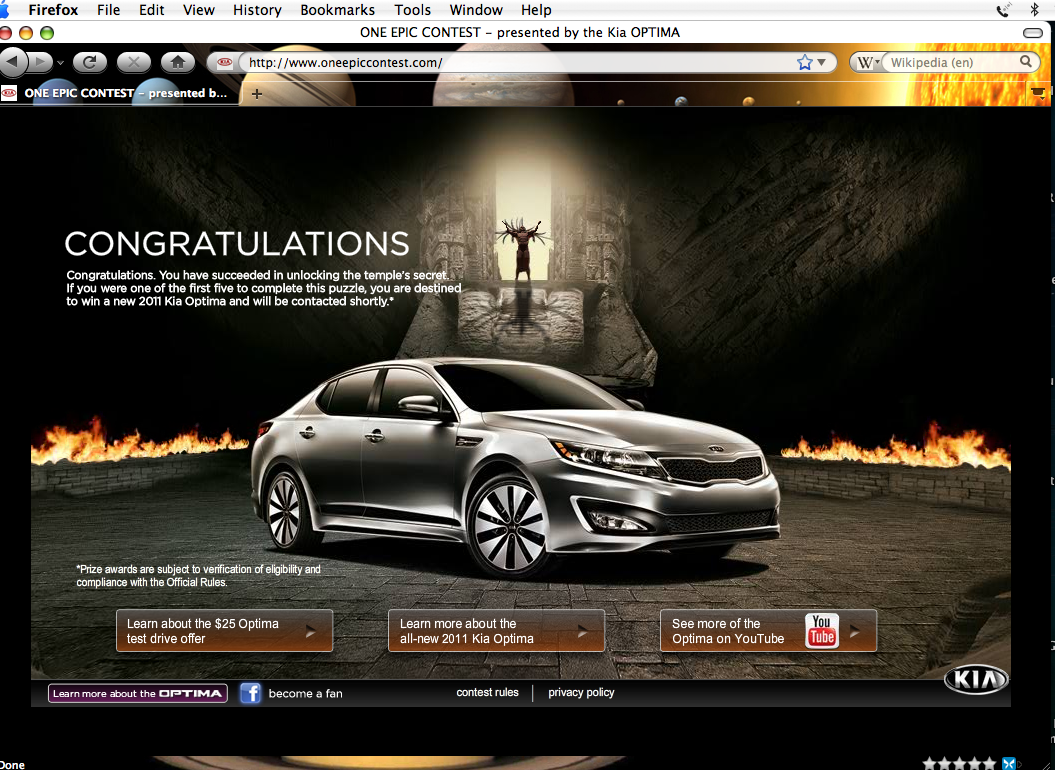
Task: Focus the address bar with oneepiccontest.com URL
Action: [518, 63]
